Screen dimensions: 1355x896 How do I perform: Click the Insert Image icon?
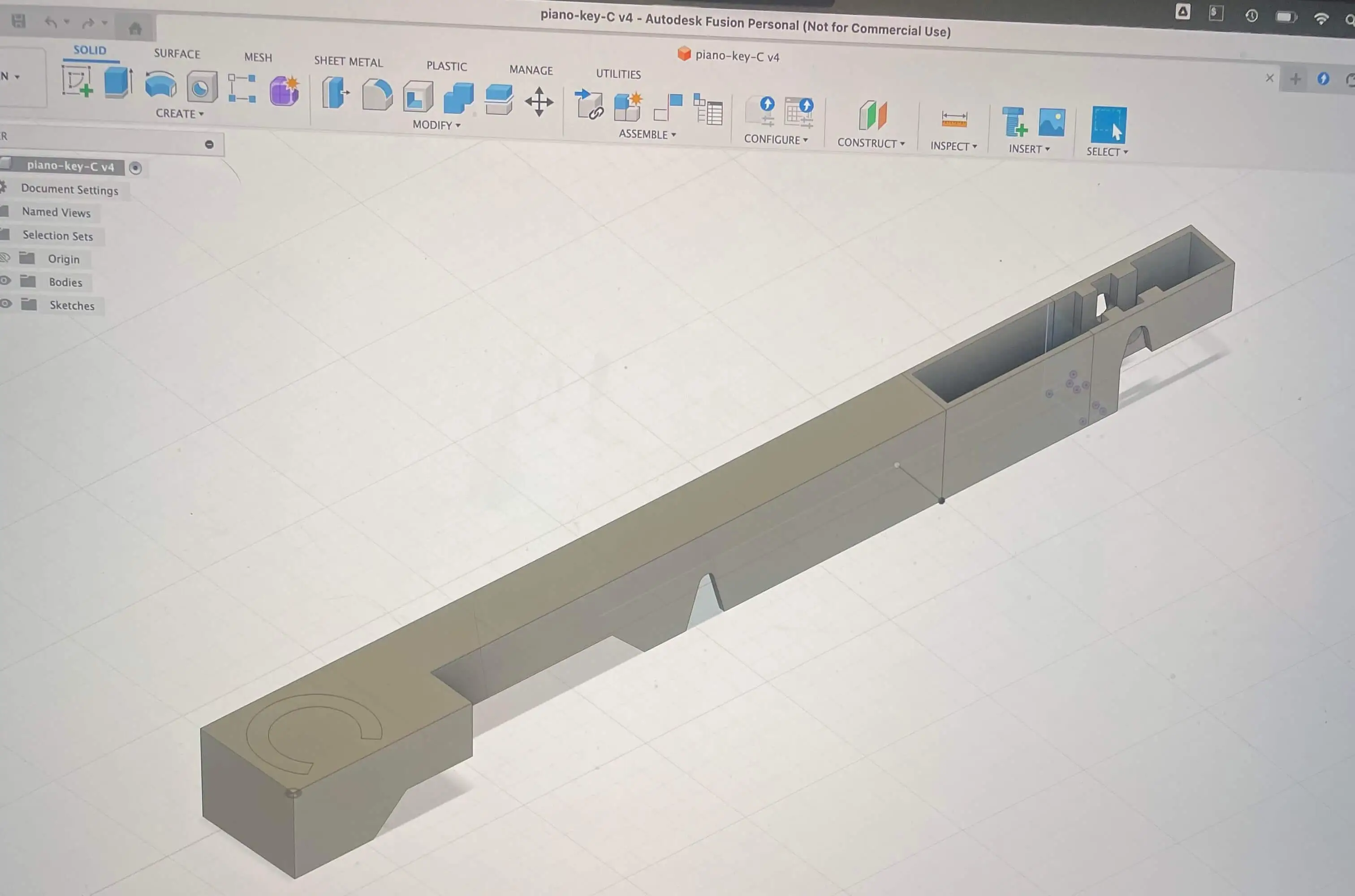(x=1052, y=122)
